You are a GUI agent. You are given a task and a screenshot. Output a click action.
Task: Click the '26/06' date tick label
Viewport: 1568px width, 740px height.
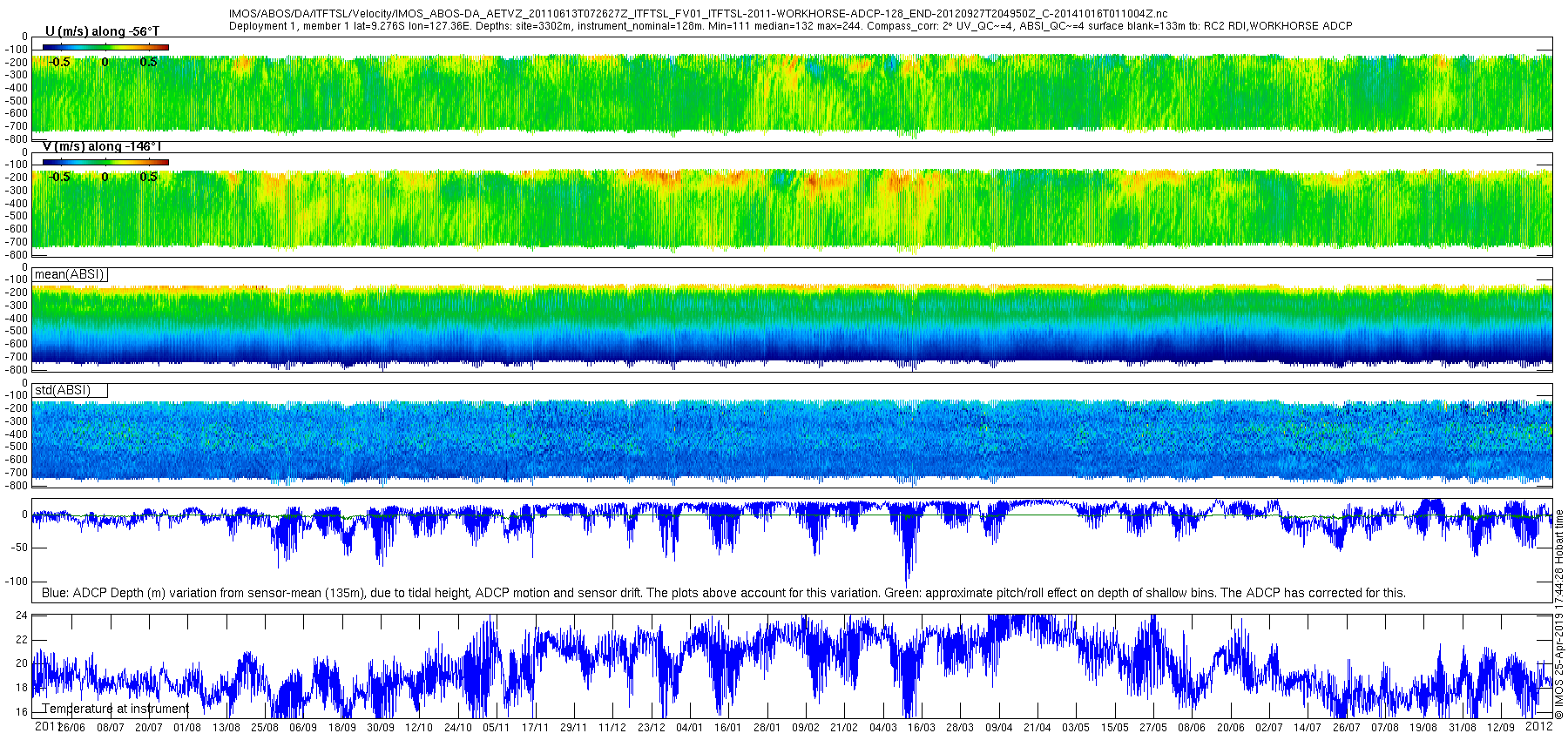71,728
